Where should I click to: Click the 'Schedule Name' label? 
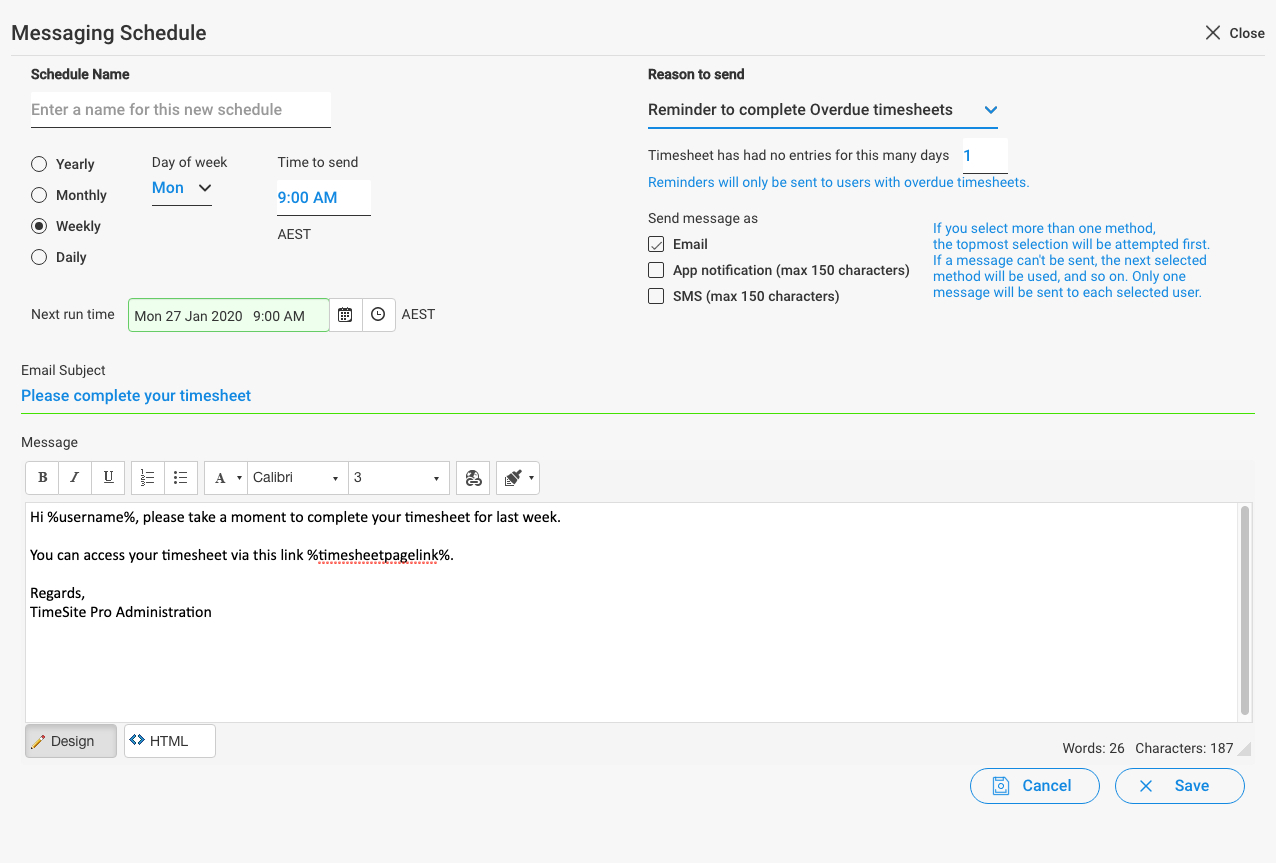(x=80, y=74)
